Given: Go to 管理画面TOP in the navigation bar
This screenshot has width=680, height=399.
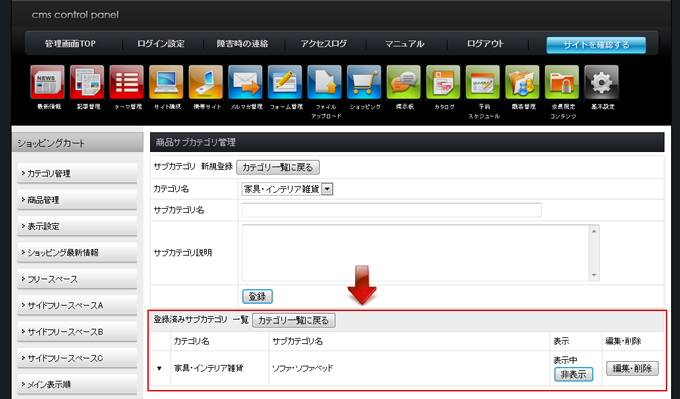Looking at the screenshot, I should tap(70, 44).
